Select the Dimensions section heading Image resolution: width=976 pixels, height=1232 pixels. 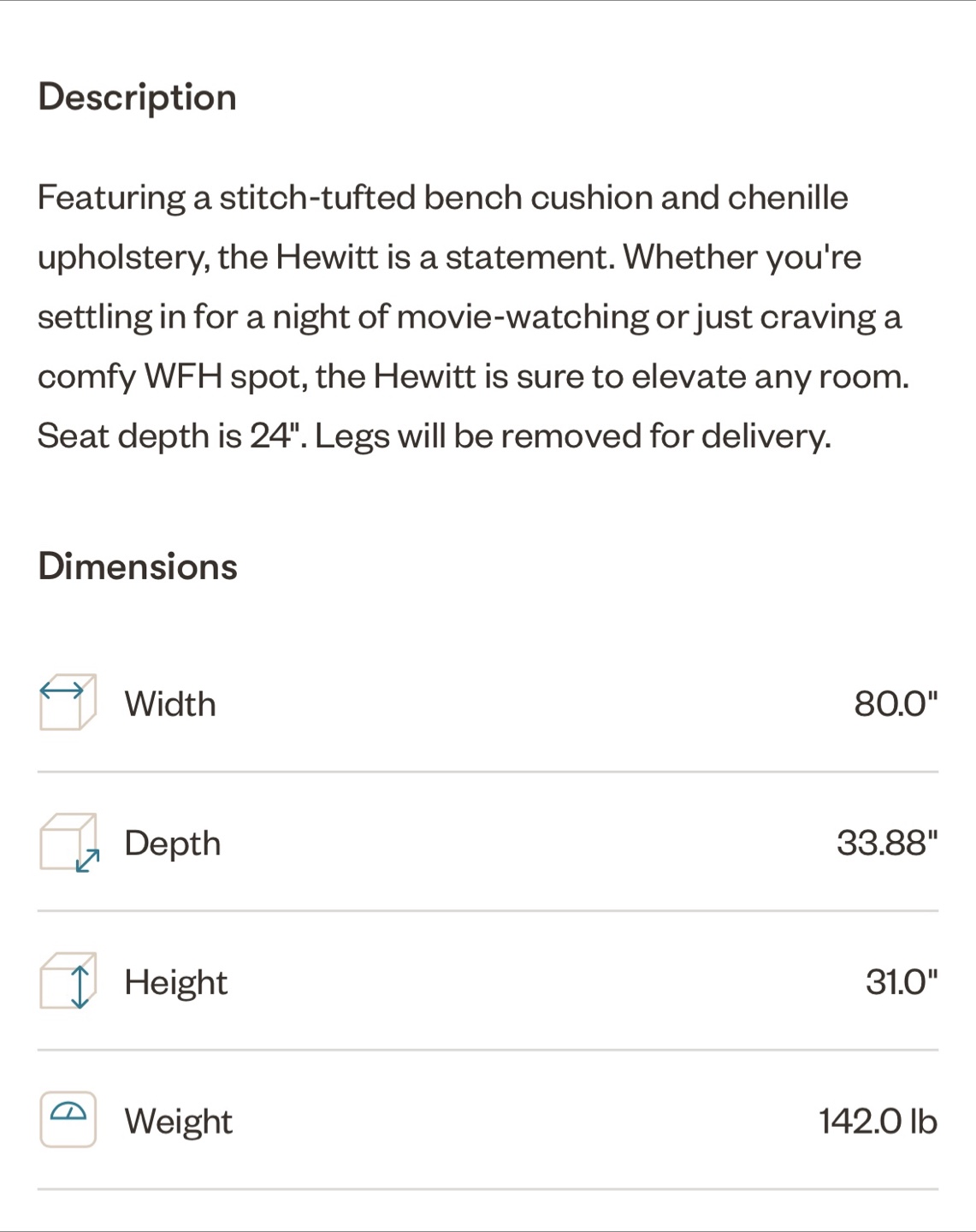click(138, 566)
